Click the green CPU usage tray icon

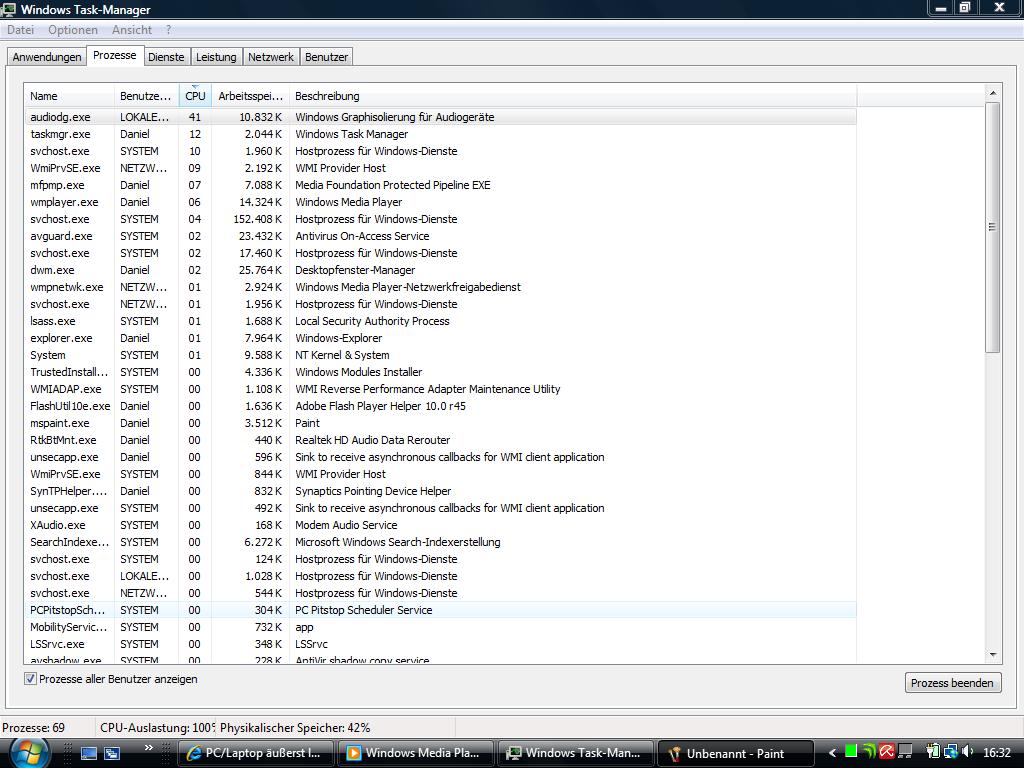(x=851, y=752)
